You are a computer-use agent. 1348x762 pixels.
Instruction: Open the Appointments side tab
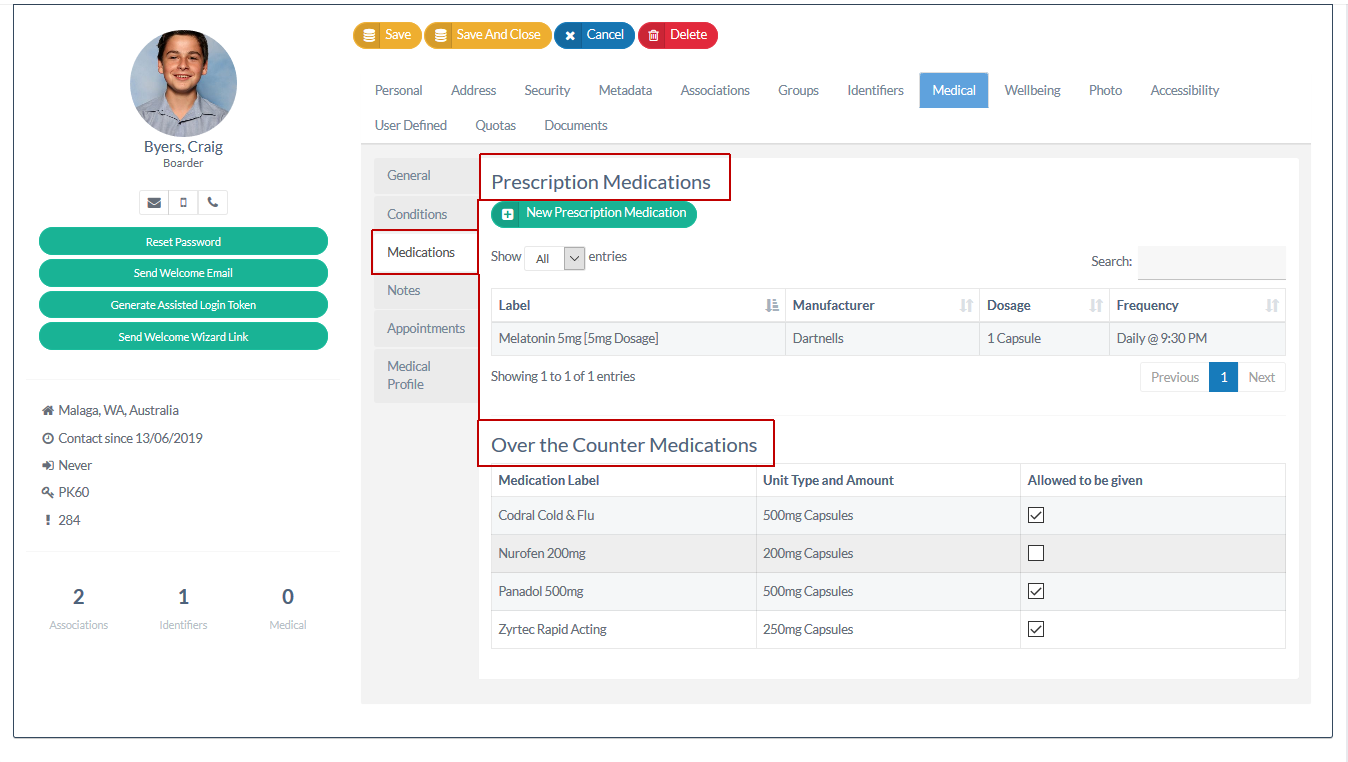[x=426, y=328]
